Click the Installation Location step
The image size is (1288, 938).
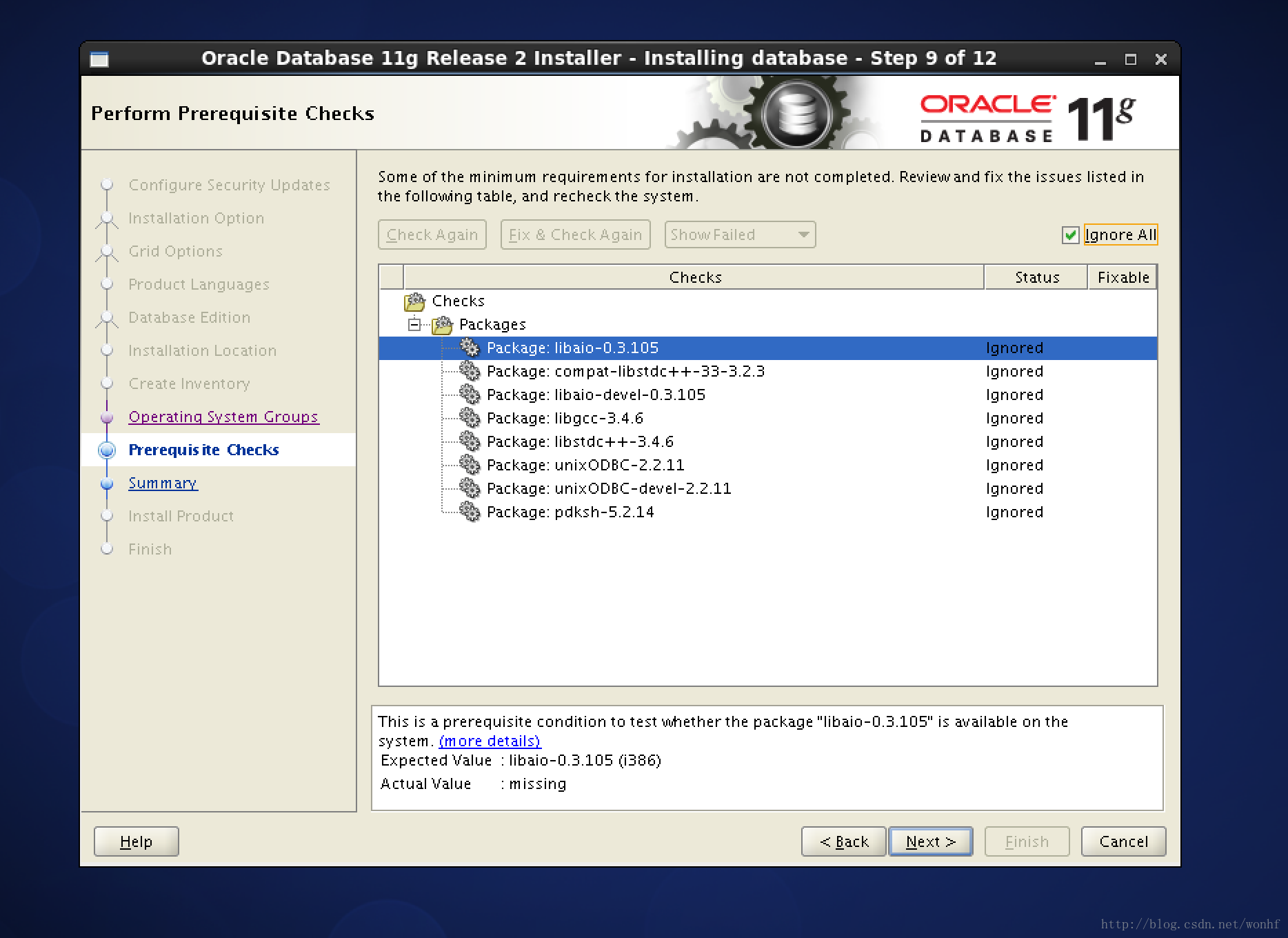tap(202, 350)
